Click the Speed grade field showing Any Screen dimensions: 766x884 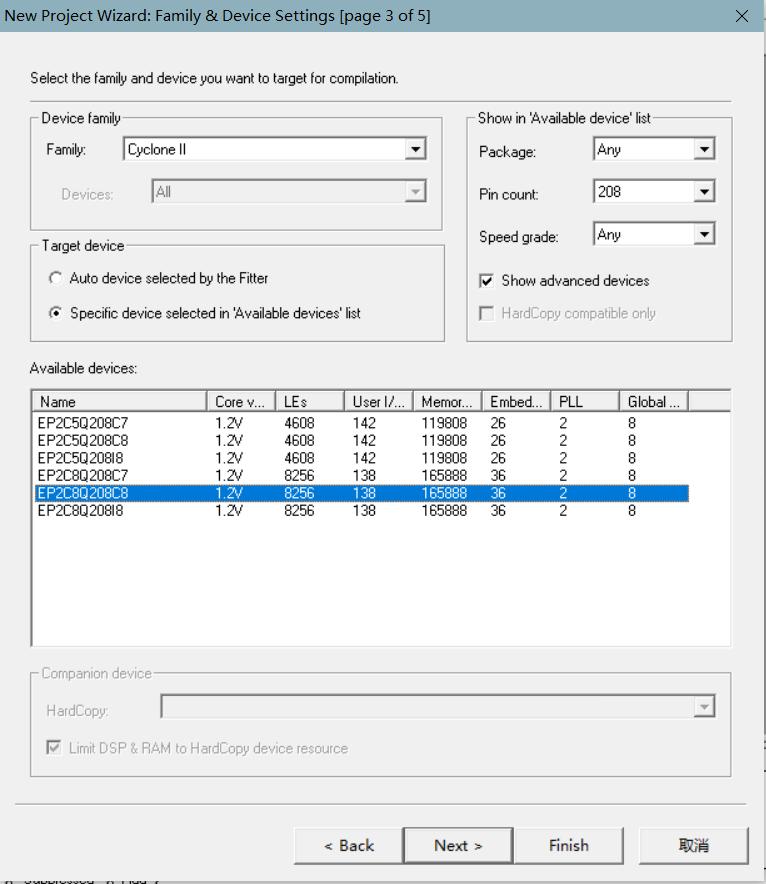(x=644, y=234)
